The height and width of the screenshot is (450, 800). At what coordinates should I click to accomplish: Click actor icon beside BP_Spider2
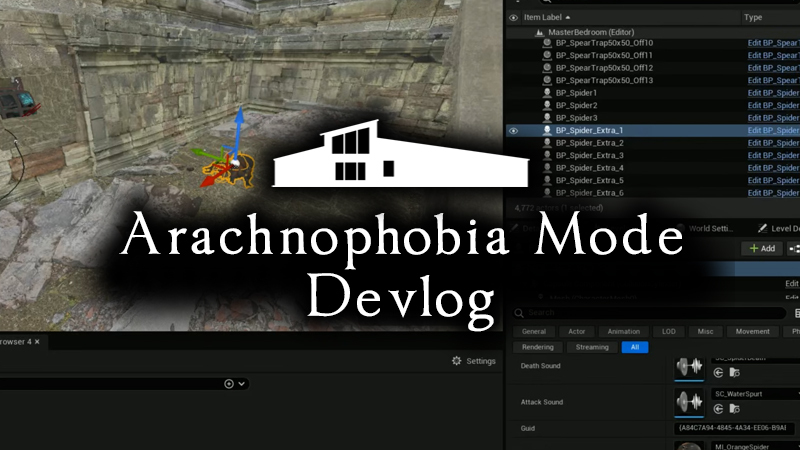tap(547, 105)
